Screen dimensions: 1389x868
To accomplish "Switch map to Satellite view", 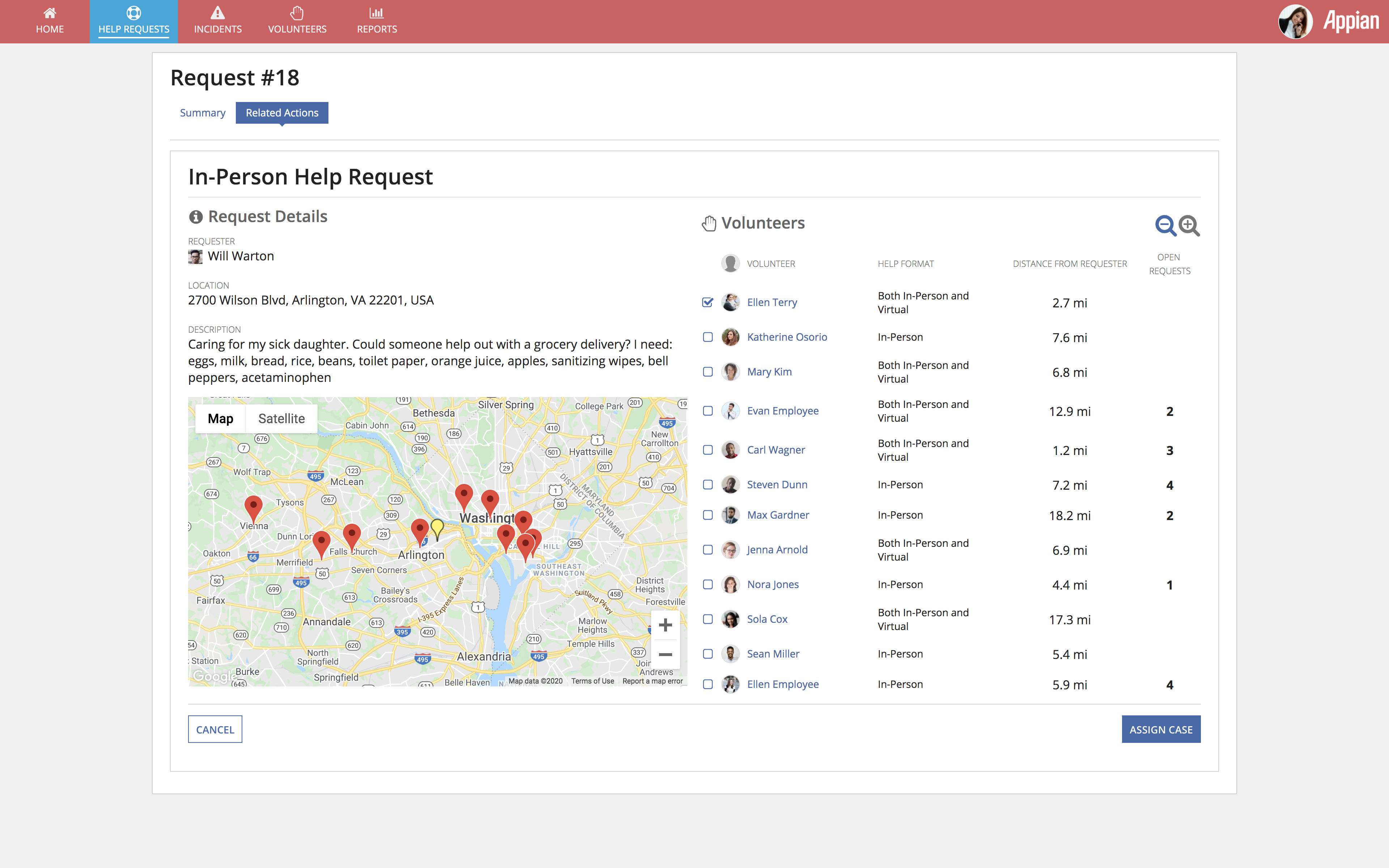I will pyautogui.click(x=281, y=418).
